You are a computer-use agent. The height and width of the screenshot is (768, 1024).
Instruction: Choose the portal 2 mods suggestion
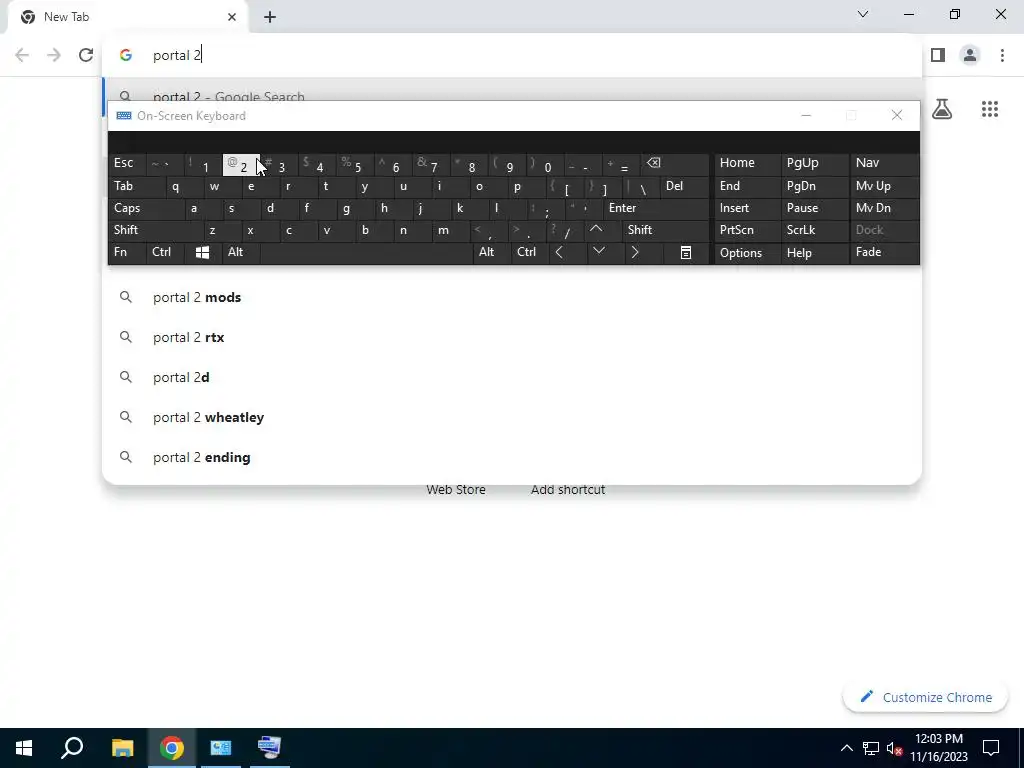click(x=512, y=297)
